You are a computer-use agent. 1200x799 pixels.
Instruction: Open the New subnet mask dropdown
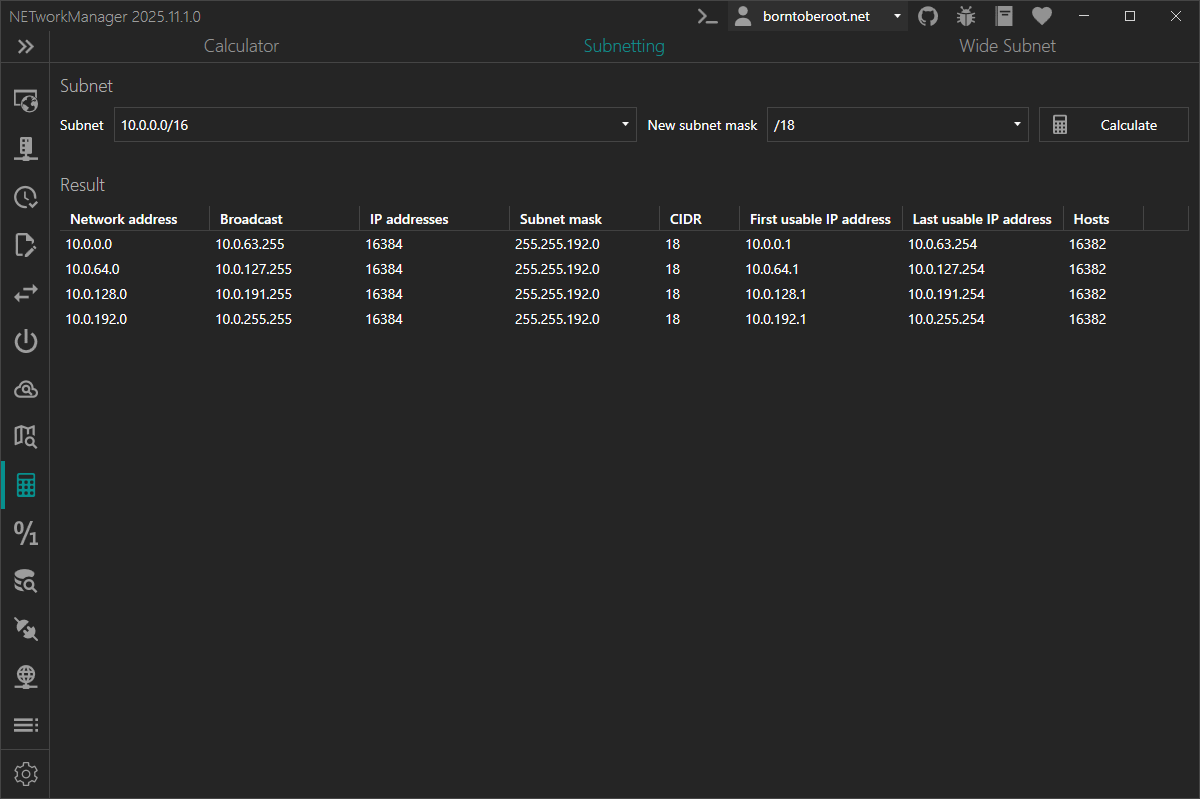click(x=1015, y=124)
